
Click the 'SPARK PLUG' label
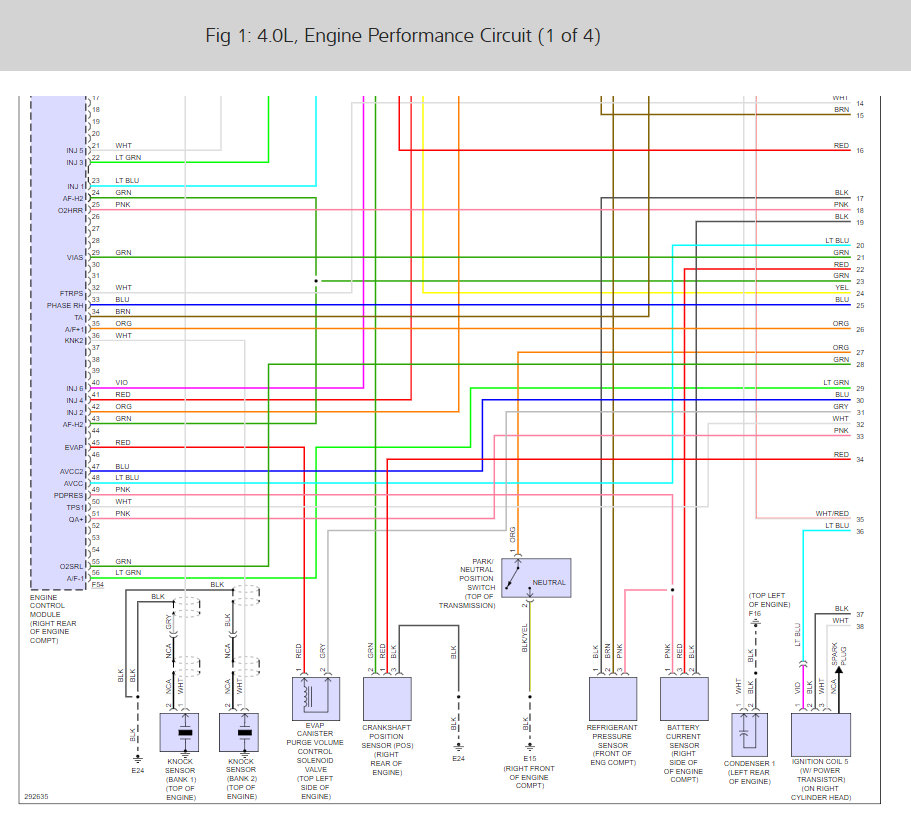pyautogui.click(x=839, y=654)
